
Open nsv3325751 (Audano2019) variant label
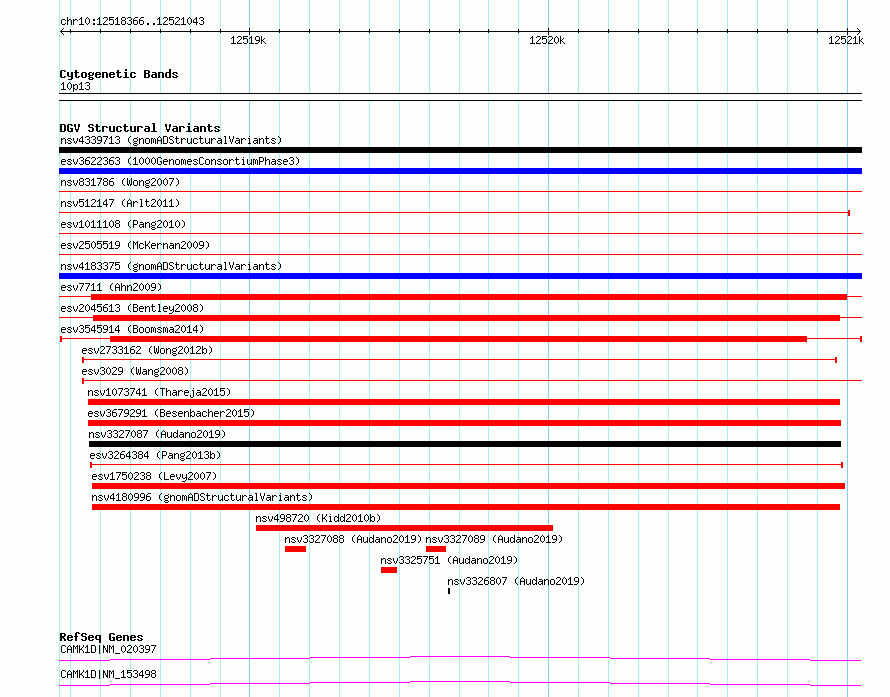pos(449,560)
